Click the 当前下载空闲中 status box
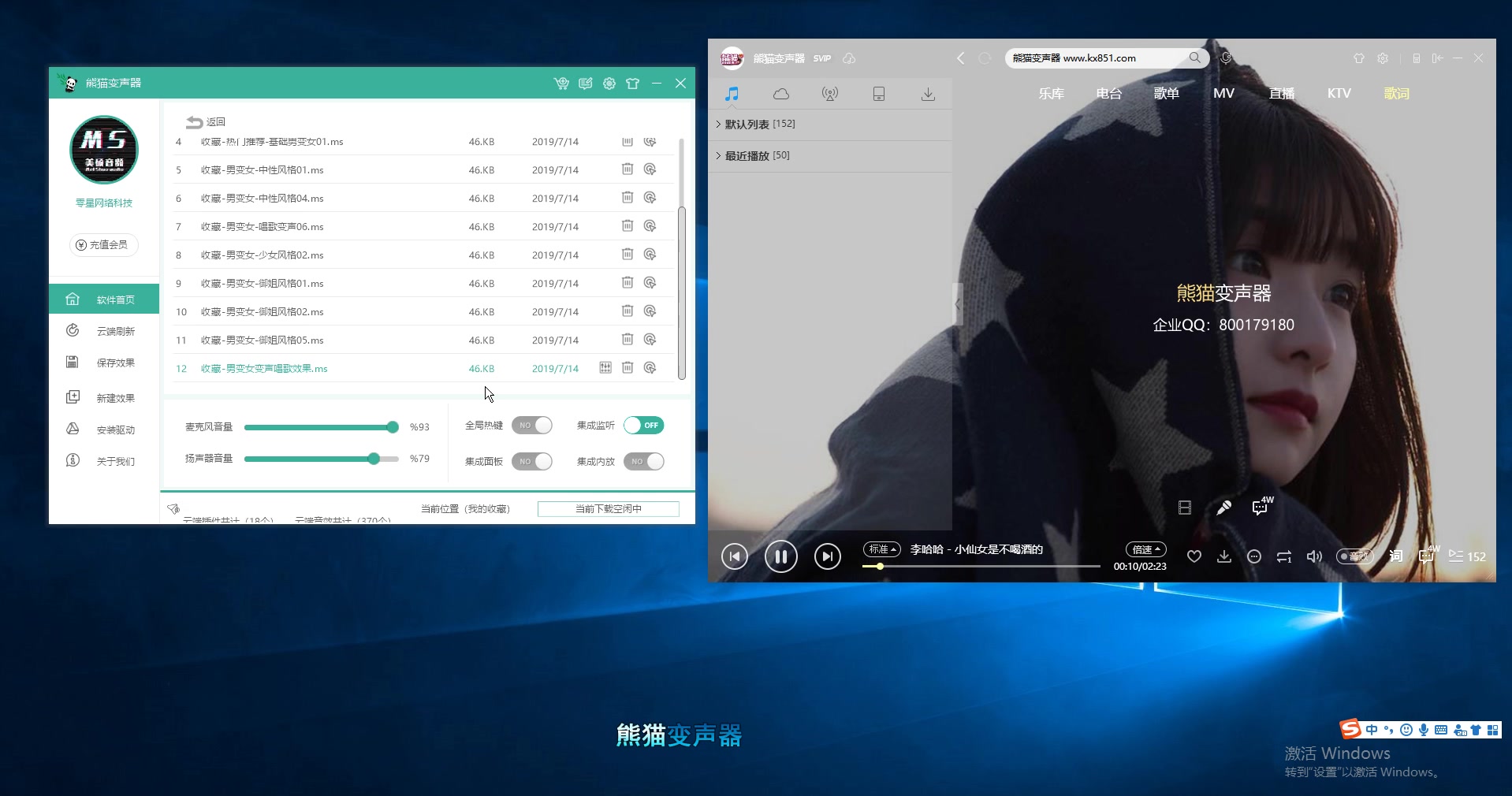 (x=608, y=509)
